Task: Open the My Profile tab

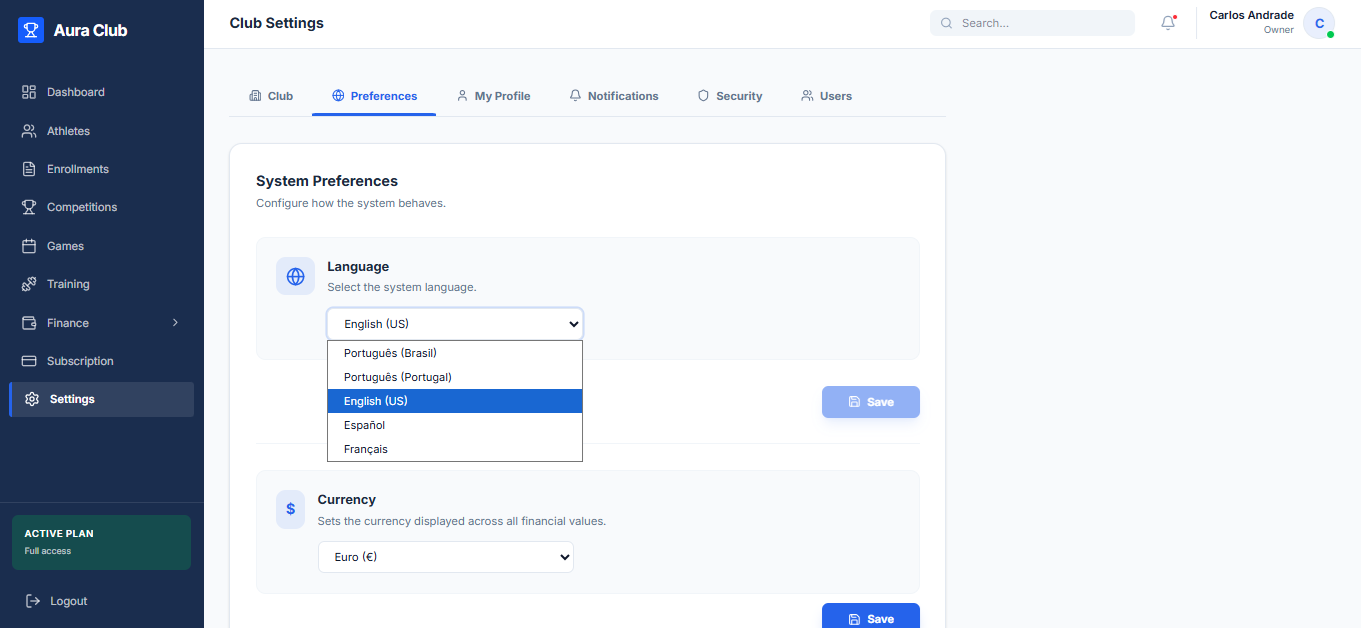Action: point(493,96)
